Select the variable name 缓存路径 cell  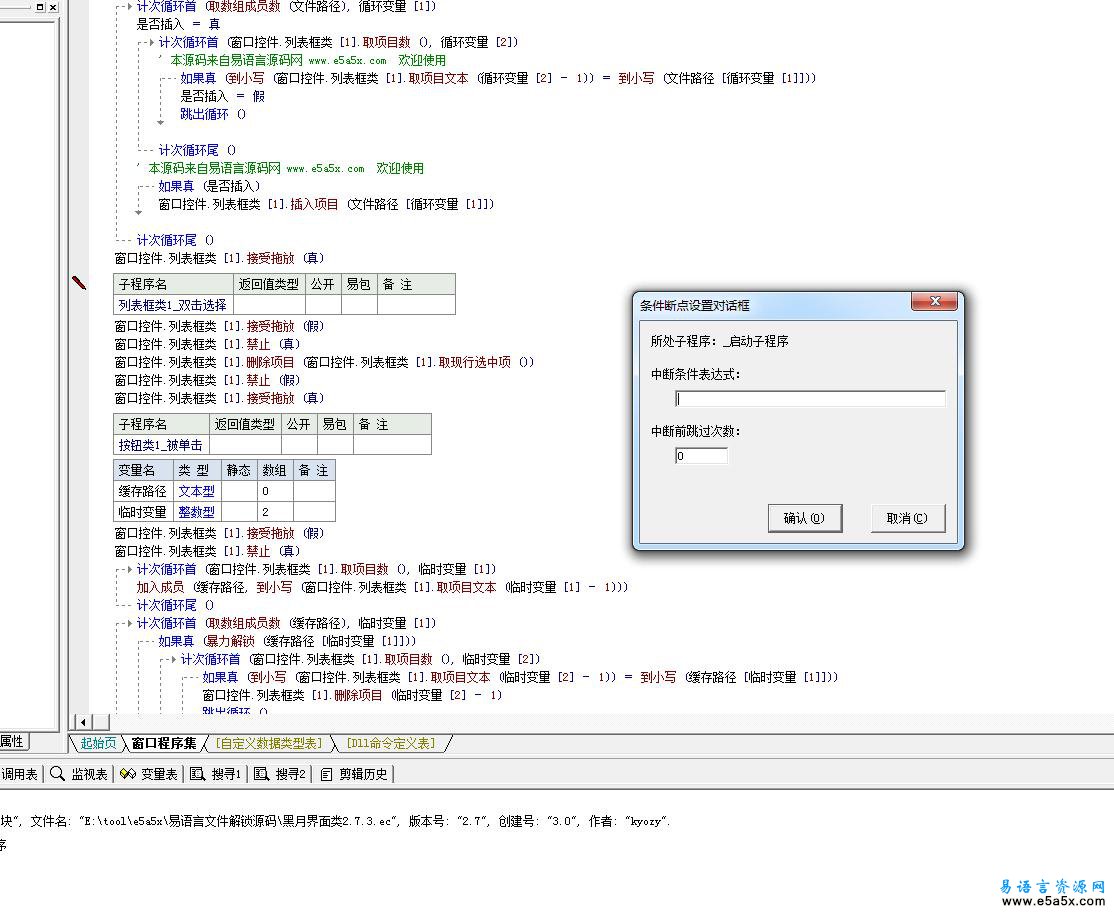143,491
